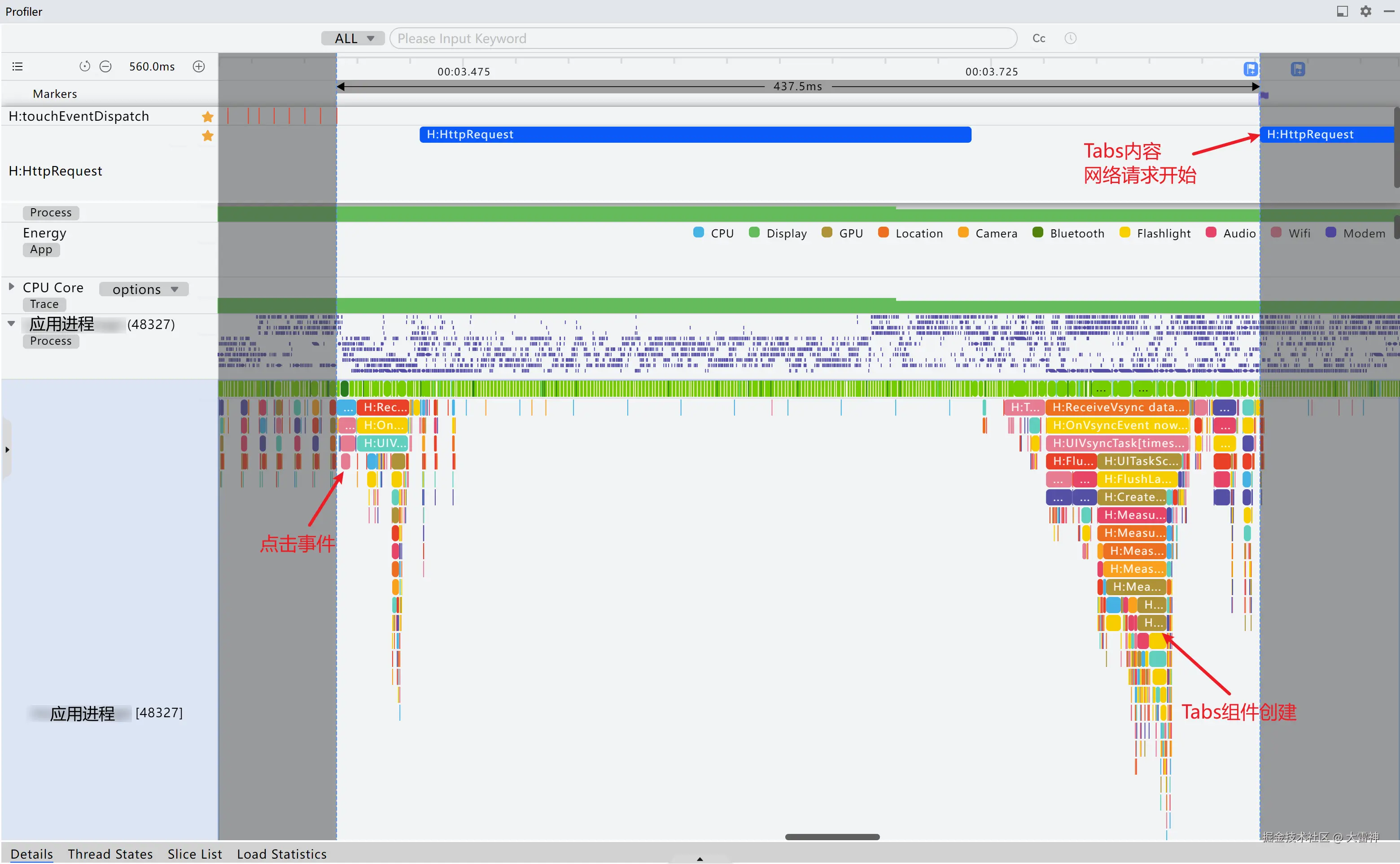Click the keyword search input field
The image size is (1400, 864).
point(703,38)
